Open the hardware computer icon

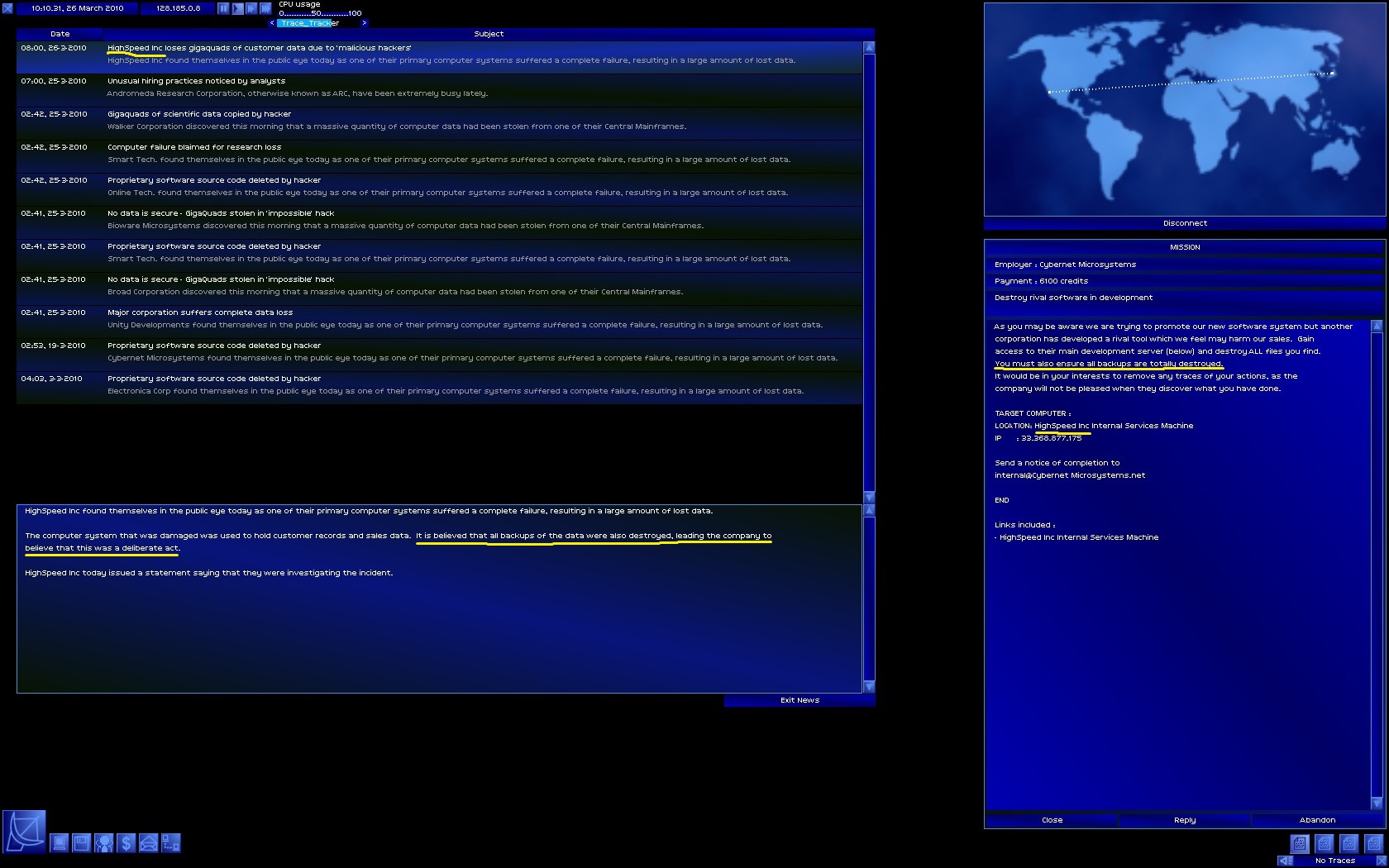(60, 843)
